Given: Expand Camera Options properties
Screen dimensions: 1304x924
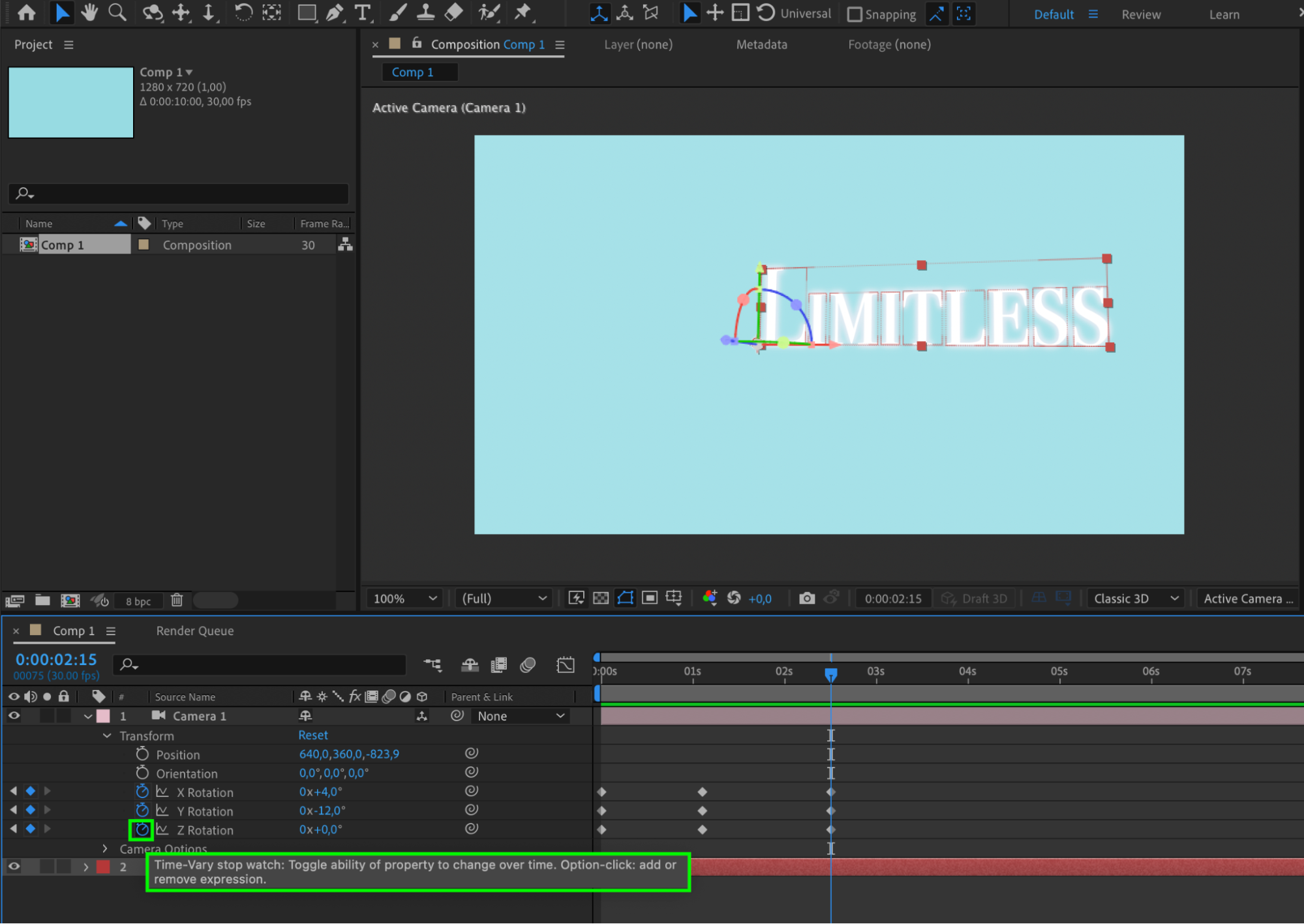Looking at the screenshot, I should 105,848.
